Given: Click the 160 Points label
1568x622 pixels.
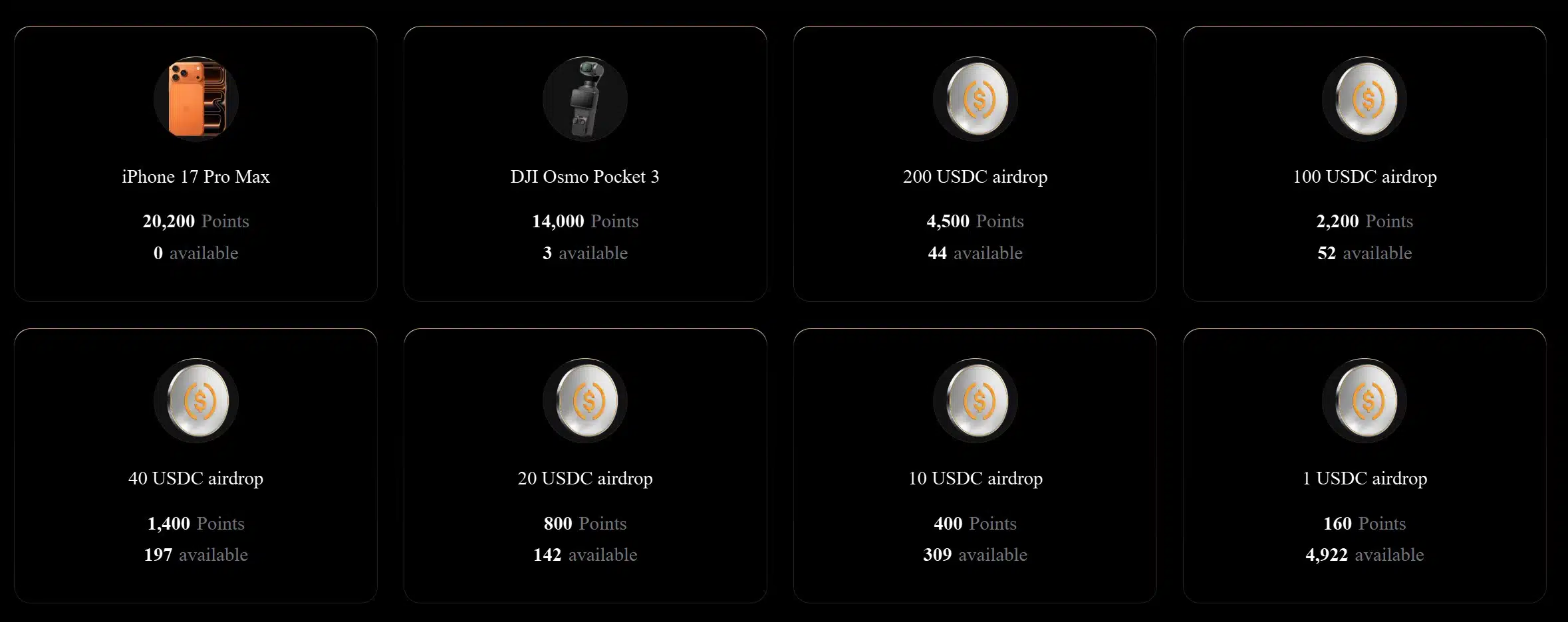Looking at the screenshot, I should [x=1364, y=523].
